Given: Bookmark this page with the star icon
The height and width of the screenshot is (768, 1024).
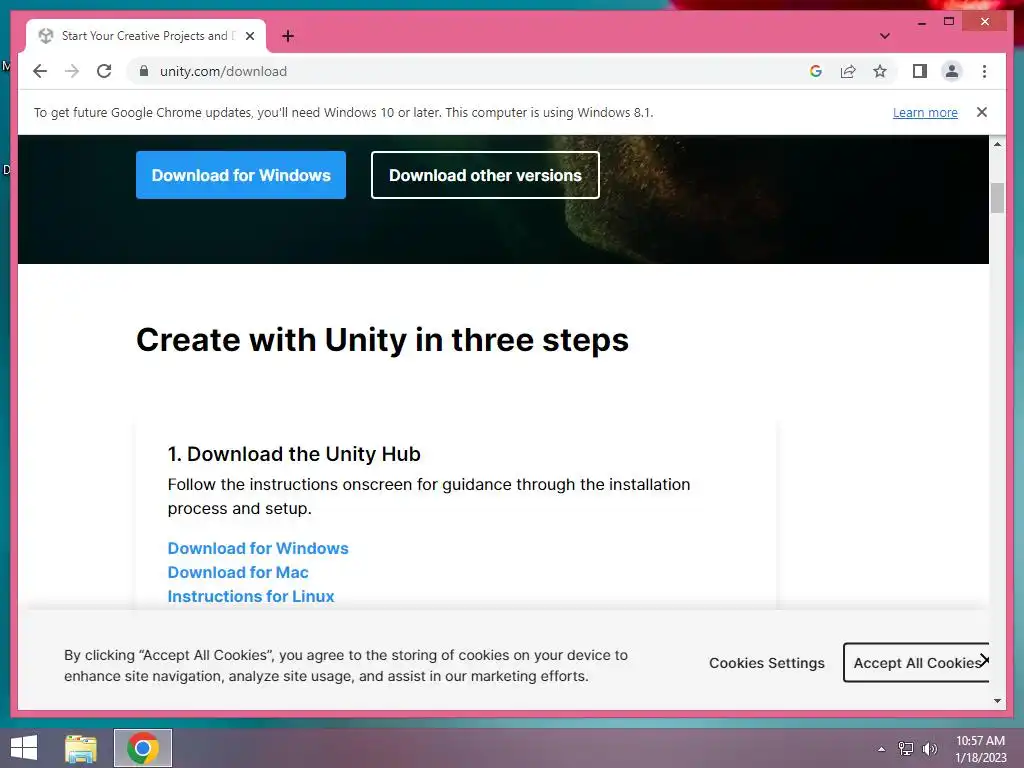Looking at the screenshot, I should (x=880, y=71).
